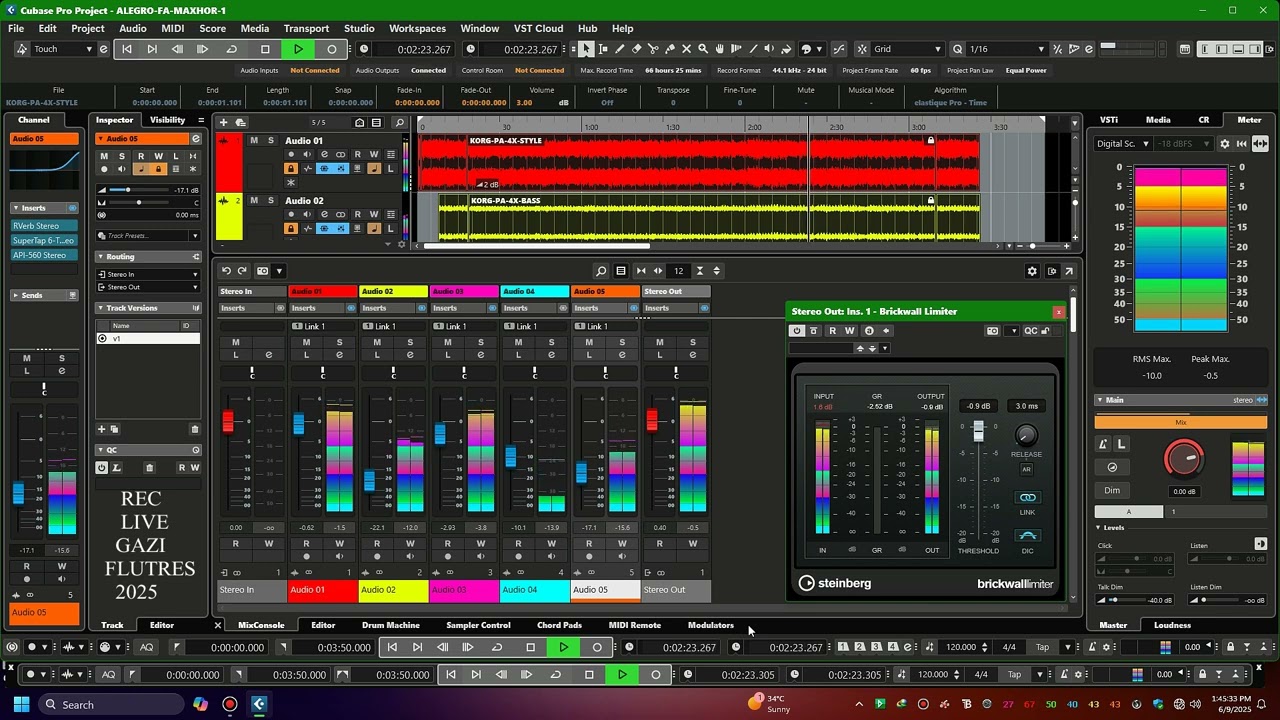Click the Stop button in the top toolbar

(x=265, y=49)
